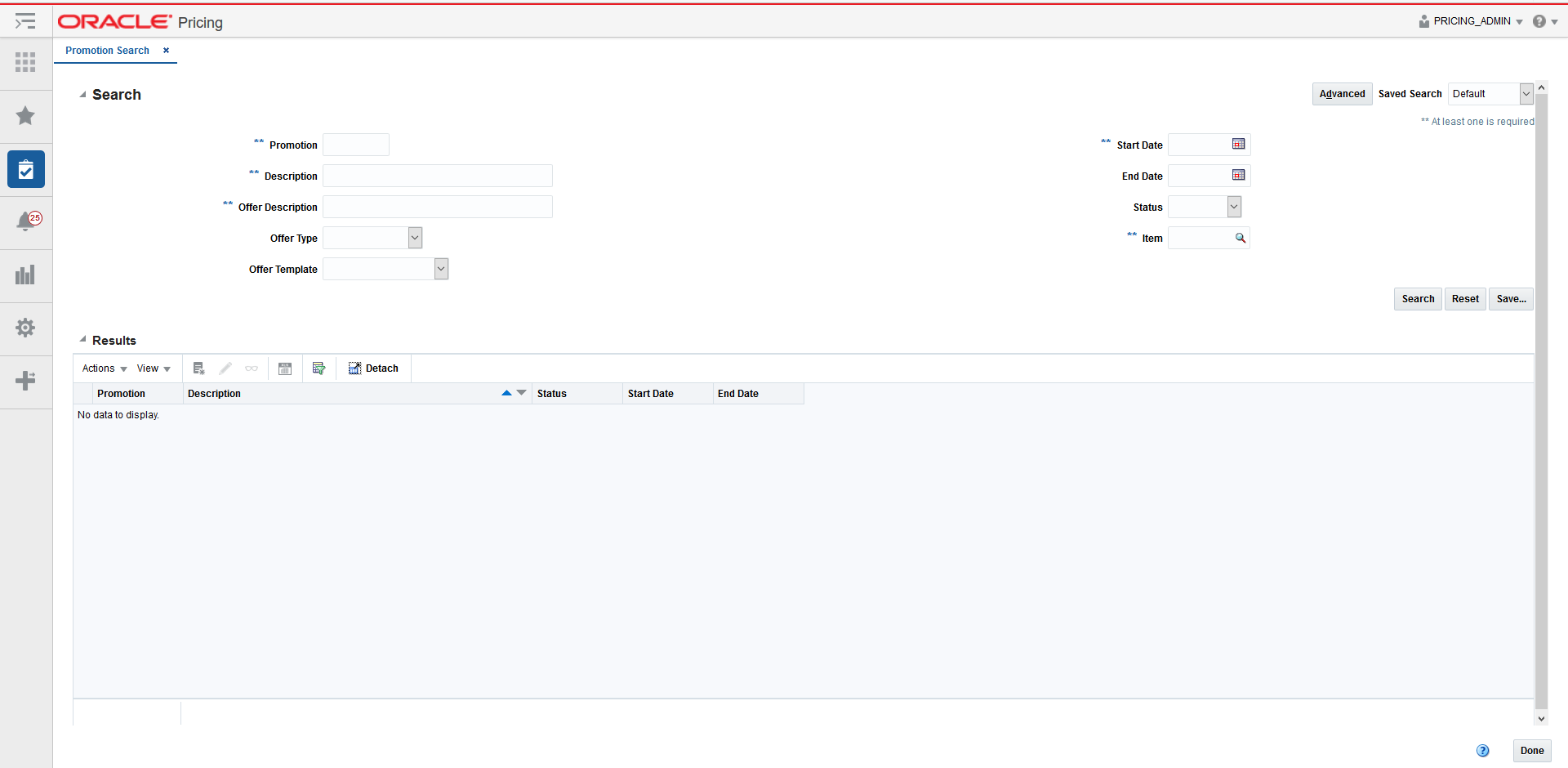Open the Offer Type dropdown
1568x768 pixels.
click(416, 237)
